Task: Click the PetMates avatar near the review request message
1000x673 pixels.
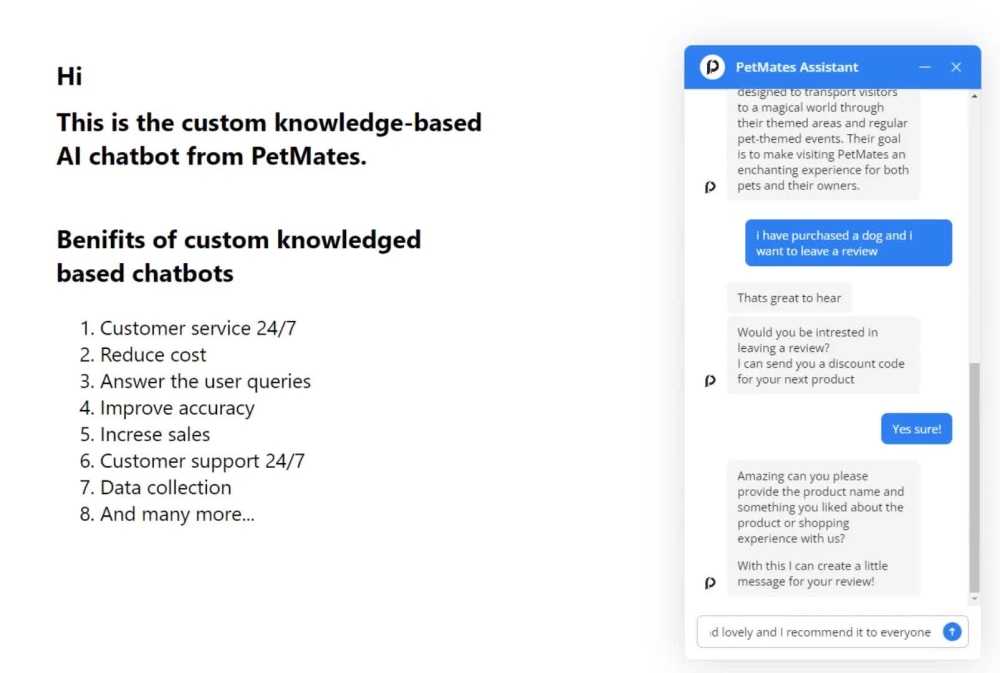Action: point(710,582)
